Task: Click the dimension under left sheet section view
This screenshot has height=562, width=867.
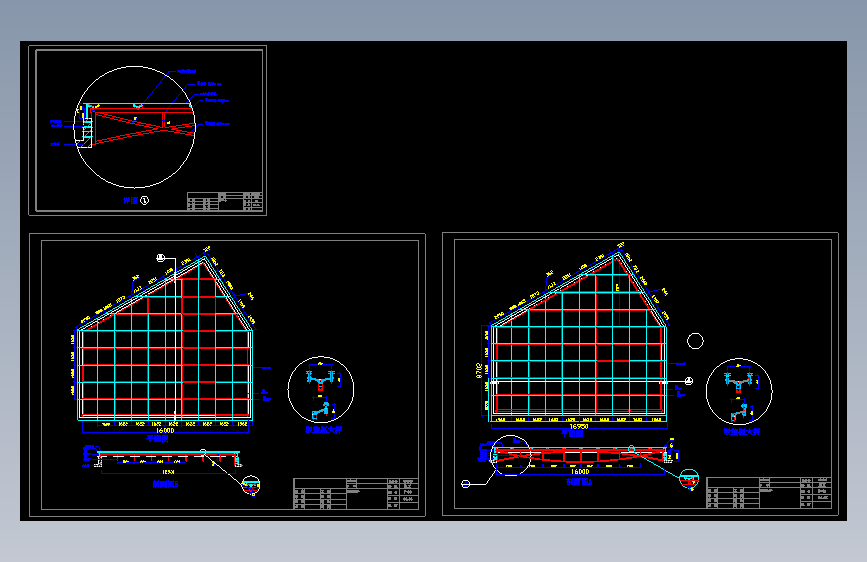Action: 169,472
